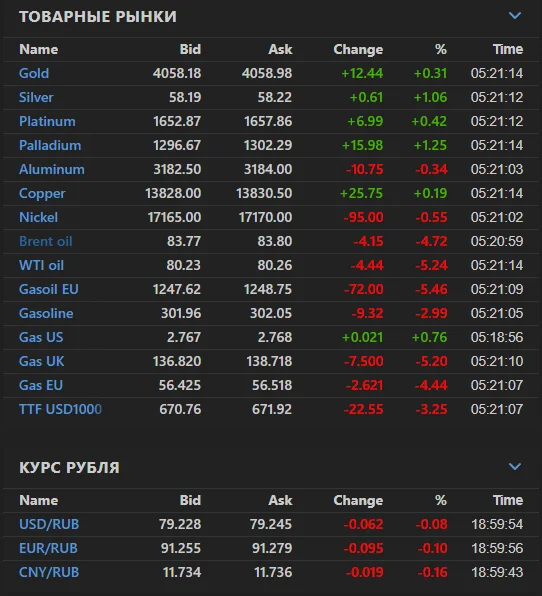542x596 pixels.
Task: Click the Gasoil EU link
Action: coord(49,289)
